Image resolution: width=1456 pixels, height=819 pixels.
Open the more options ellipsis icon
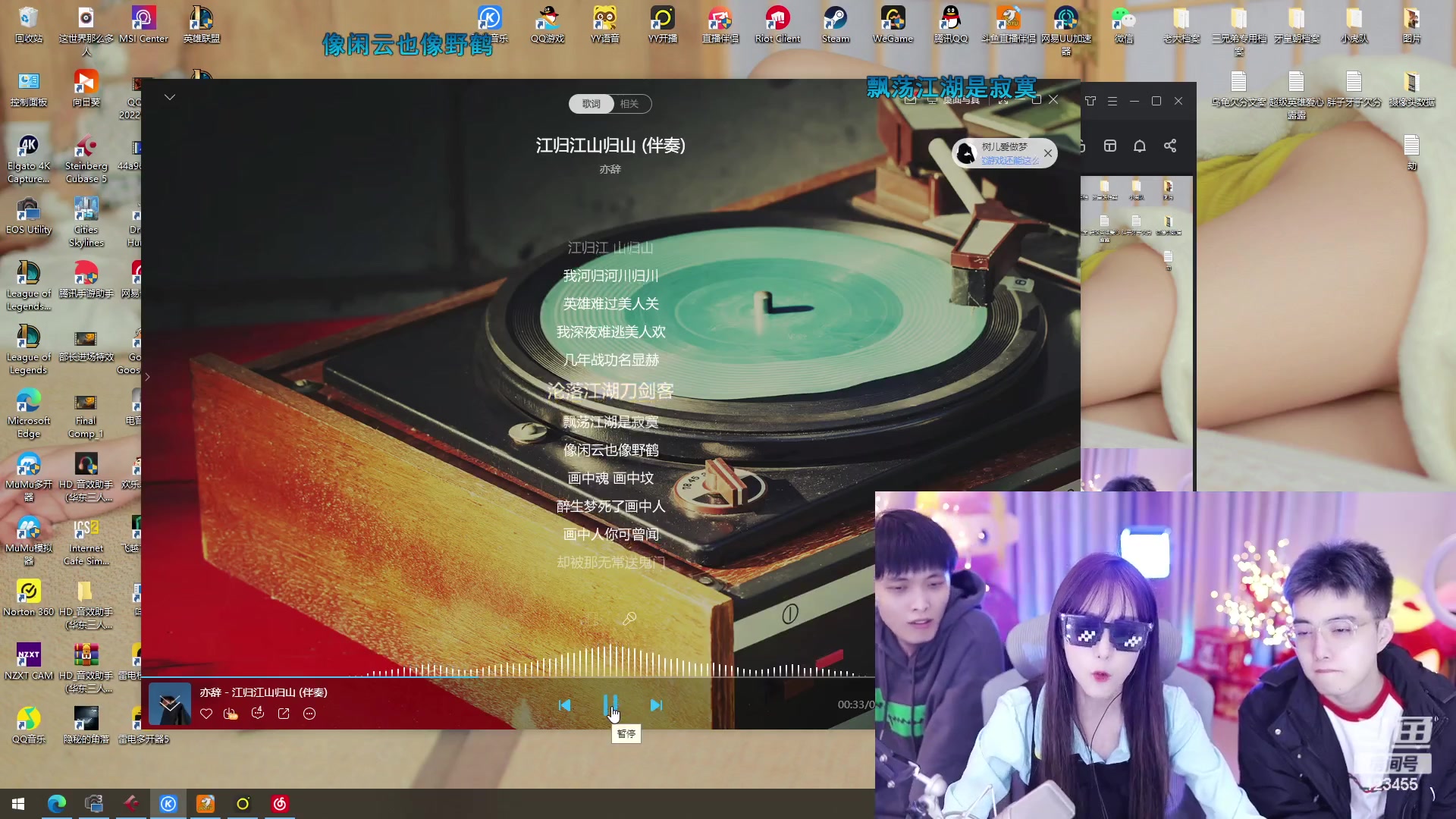309,714
